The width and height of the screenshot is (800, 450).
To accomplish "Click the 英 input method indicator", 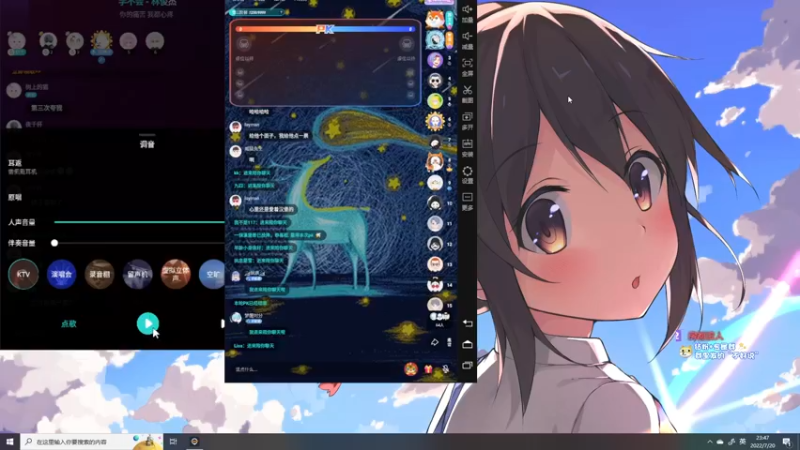I will click(742, 442).
